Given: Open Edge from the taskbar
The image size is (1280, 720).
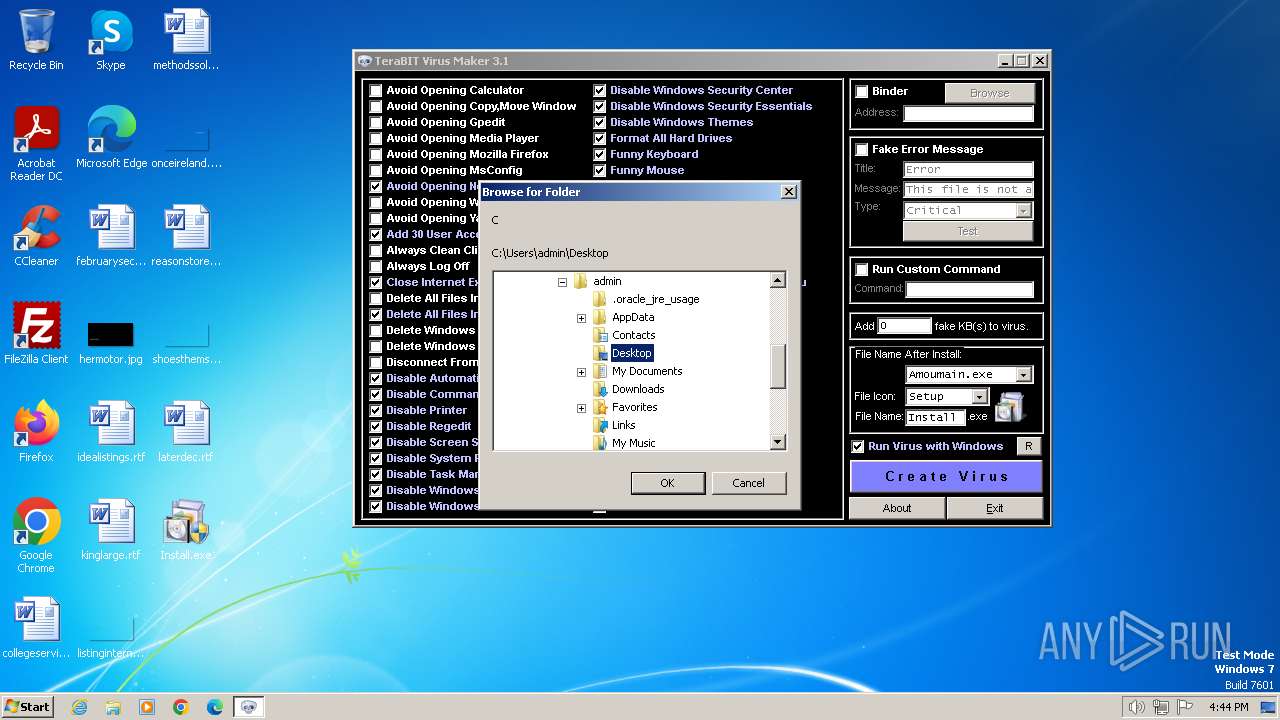Looking at the screenshot, I should click(215, 707).
